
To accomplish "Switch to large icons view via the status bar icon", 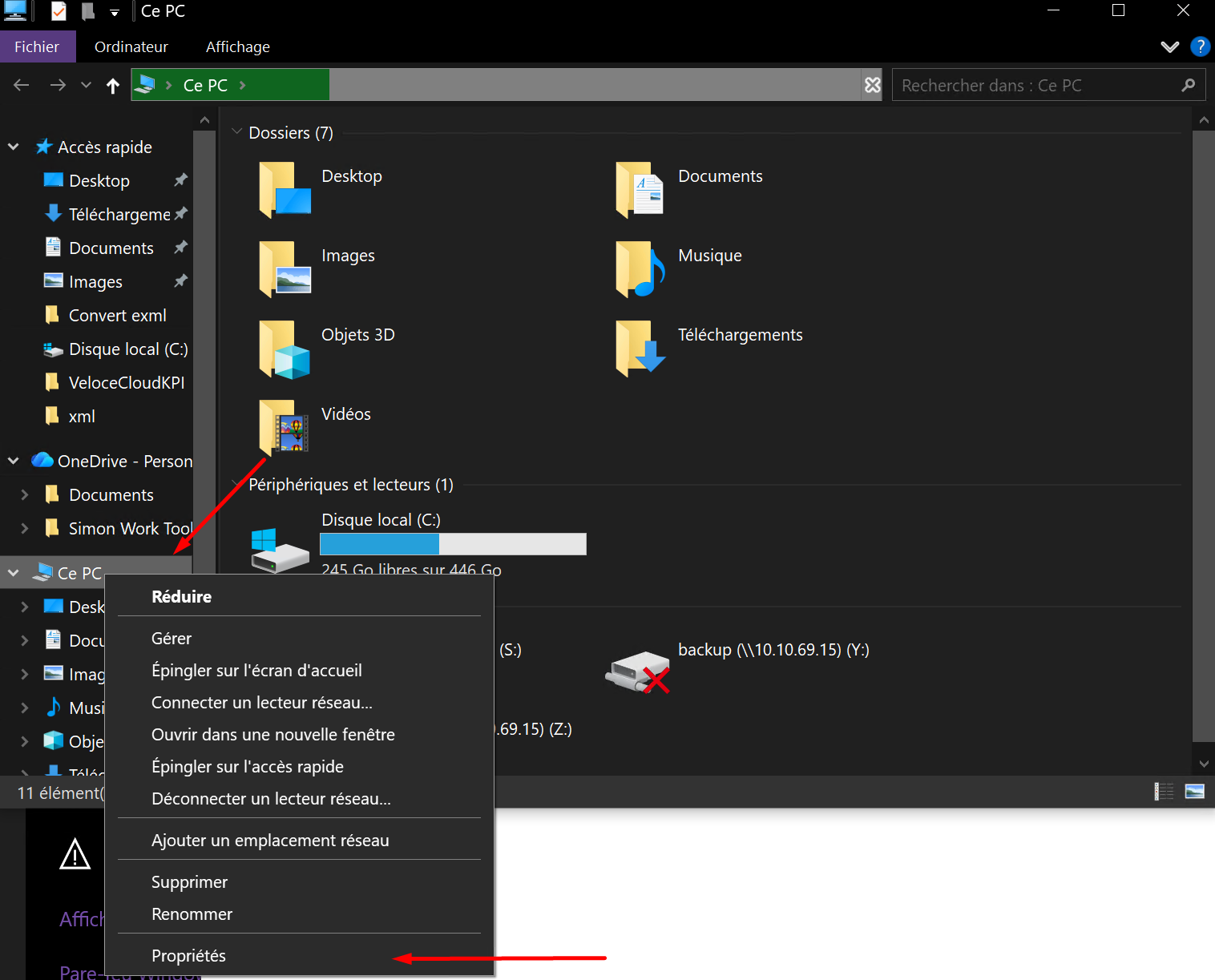I will [1195, 792].
